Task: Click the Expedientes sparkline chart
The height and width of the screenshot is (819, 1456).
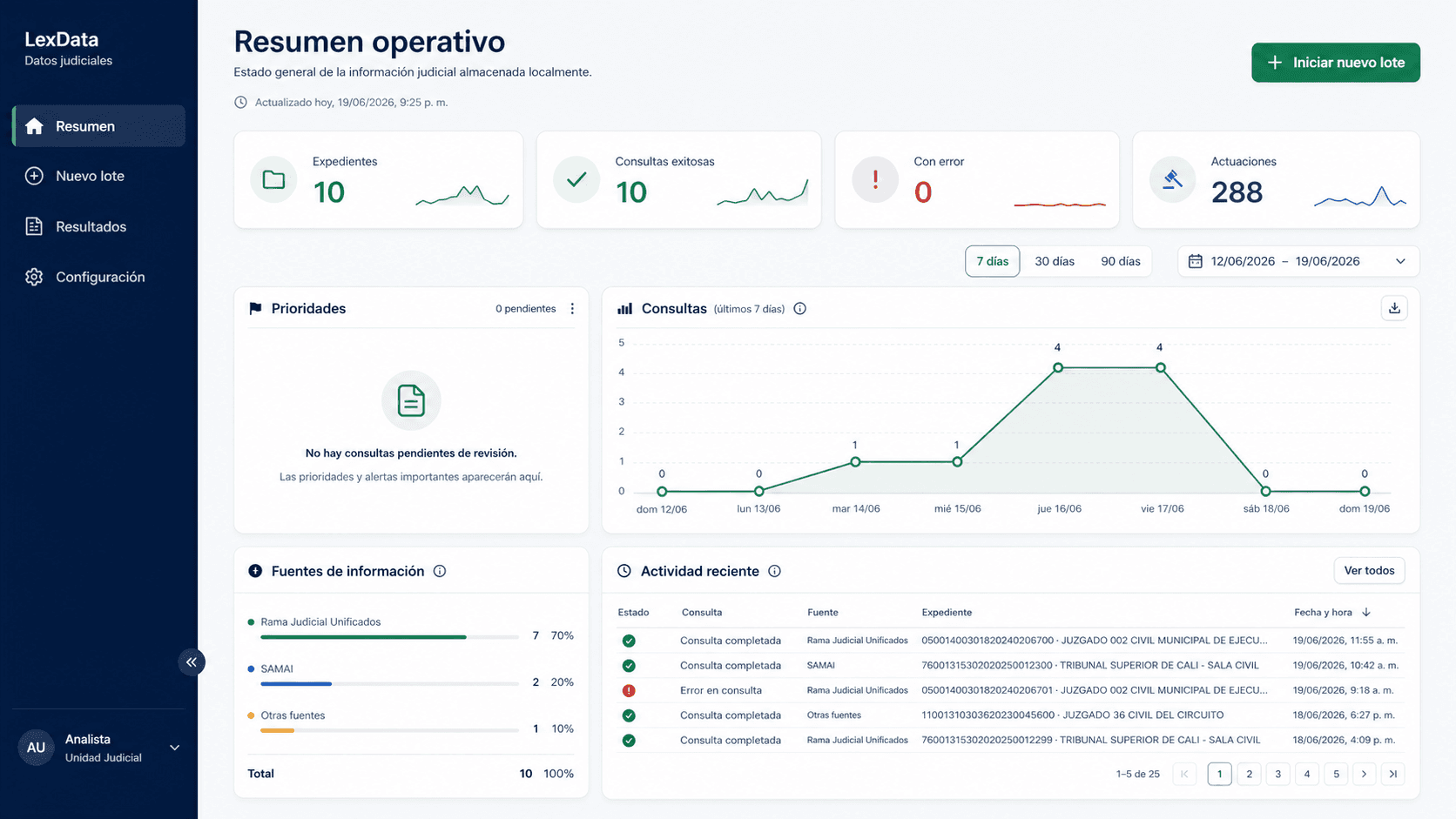Action: 462,195
